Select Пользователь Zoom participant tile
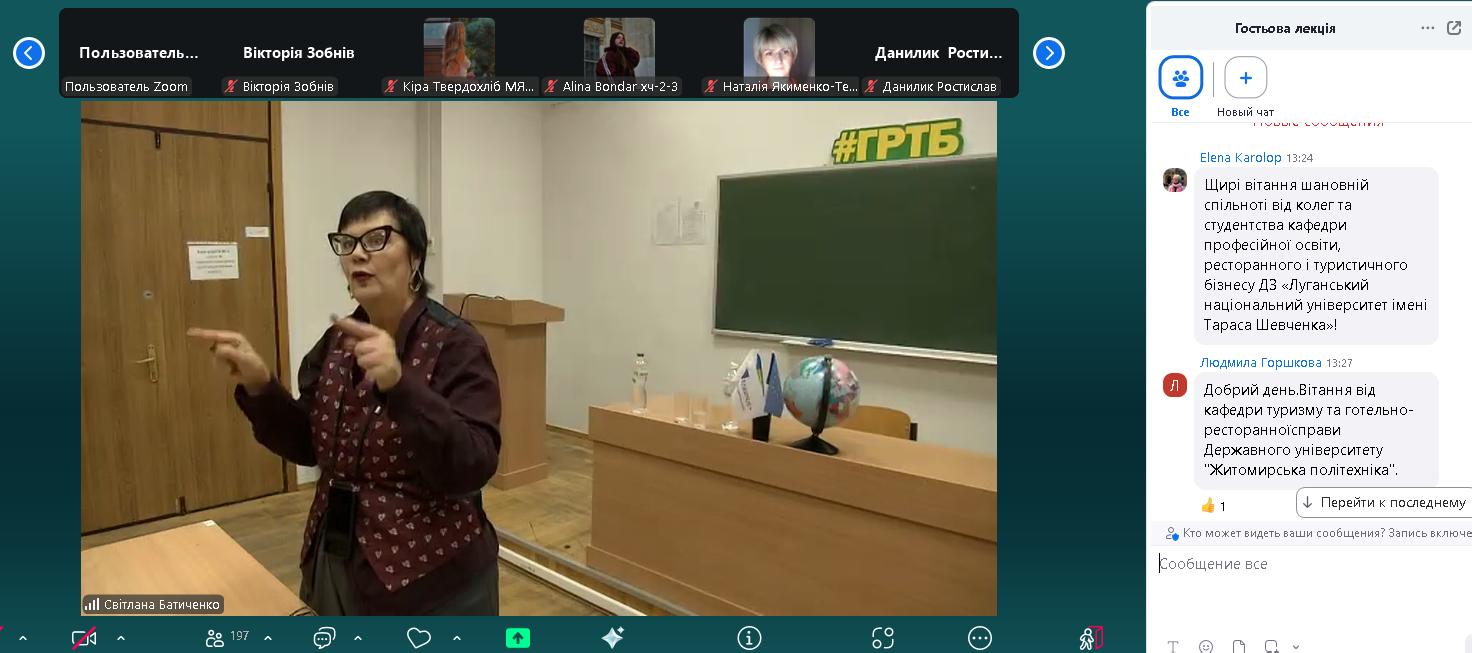Viewport: 1472px width, 653px height. (139, 53)
